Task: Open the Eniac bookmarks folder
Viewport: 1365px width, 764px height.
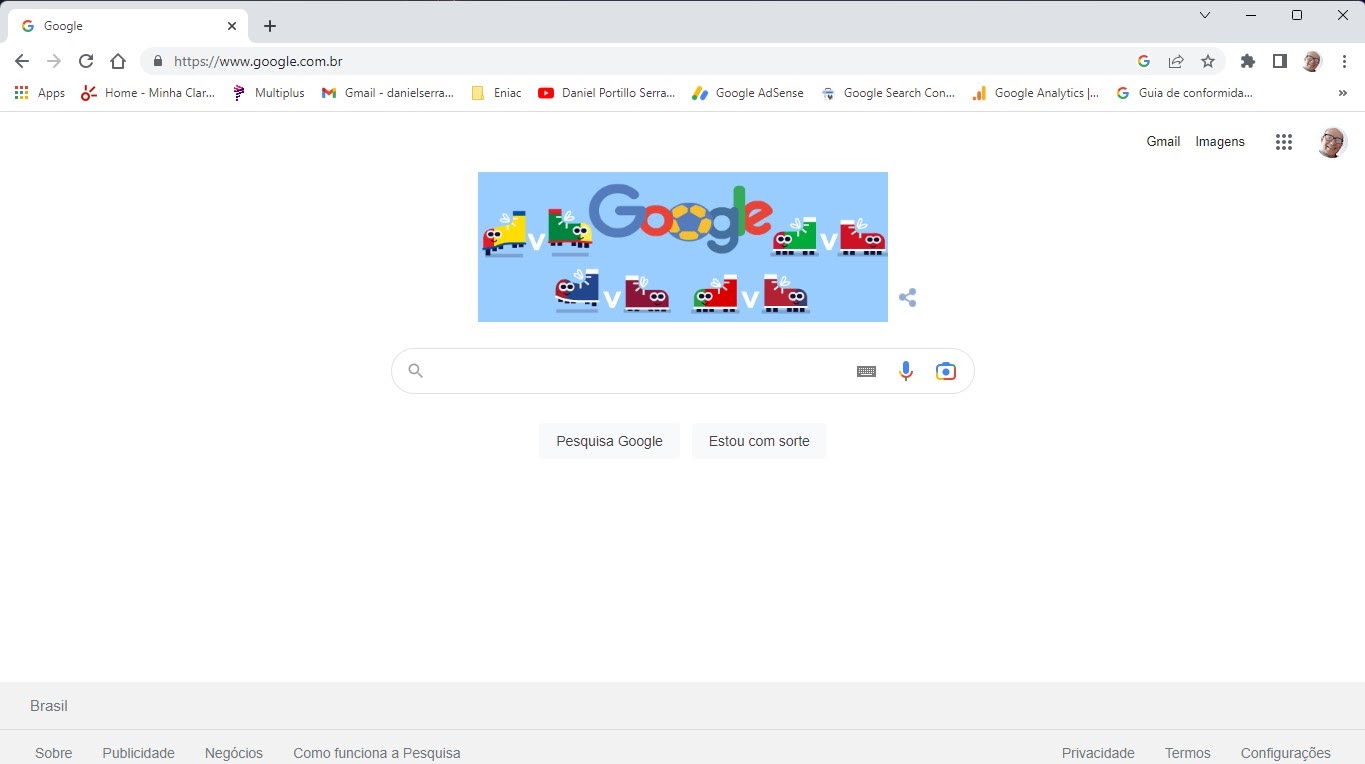Action: click(496, 93)
